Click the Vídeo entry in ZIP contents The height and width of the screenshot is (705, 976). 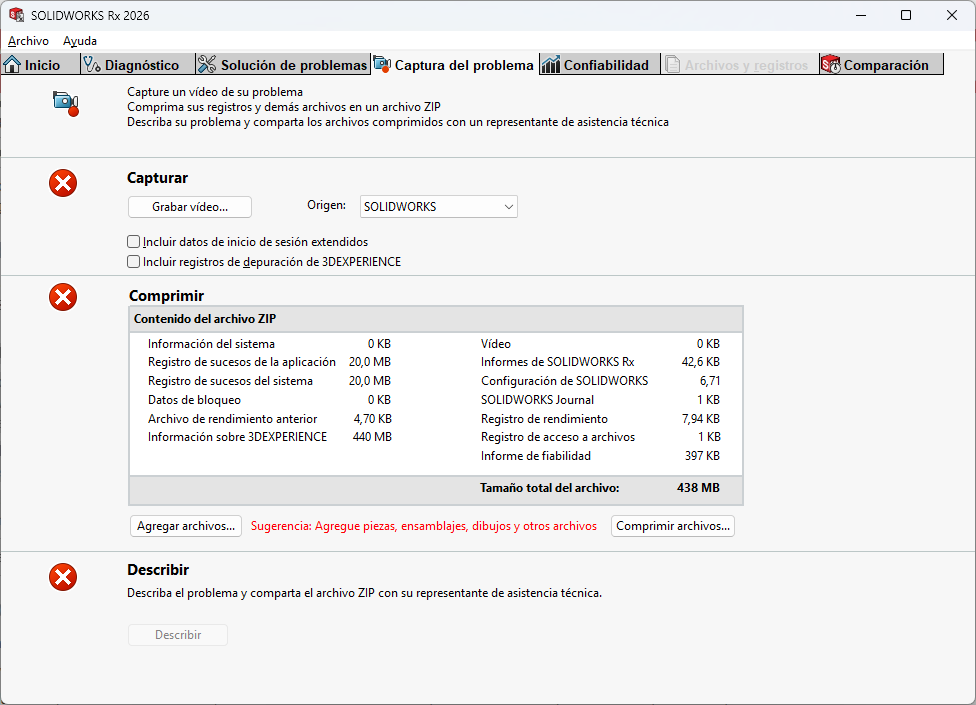495,344
